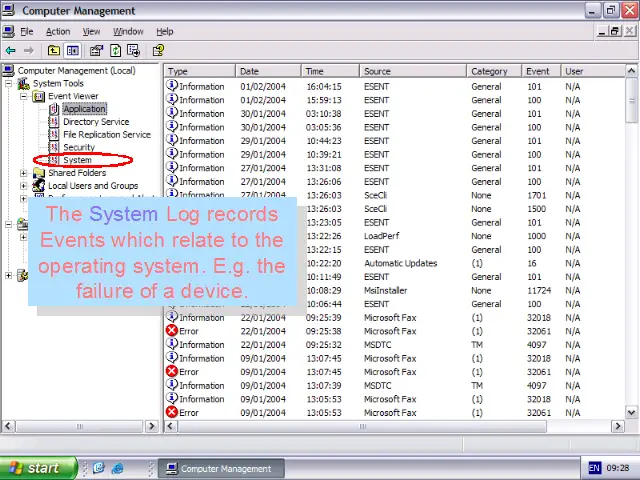The image size is (640, 480).
Task: Sort by the Date column header
Action: 268,71
